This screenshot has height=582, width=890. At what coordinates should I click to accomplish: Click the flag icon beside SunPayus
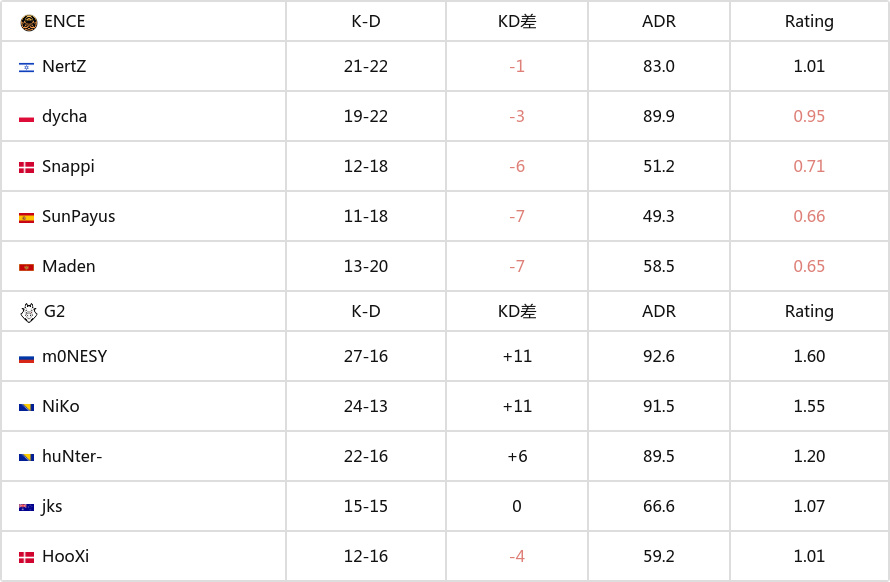pyautogui.click(x=26, y=217)
